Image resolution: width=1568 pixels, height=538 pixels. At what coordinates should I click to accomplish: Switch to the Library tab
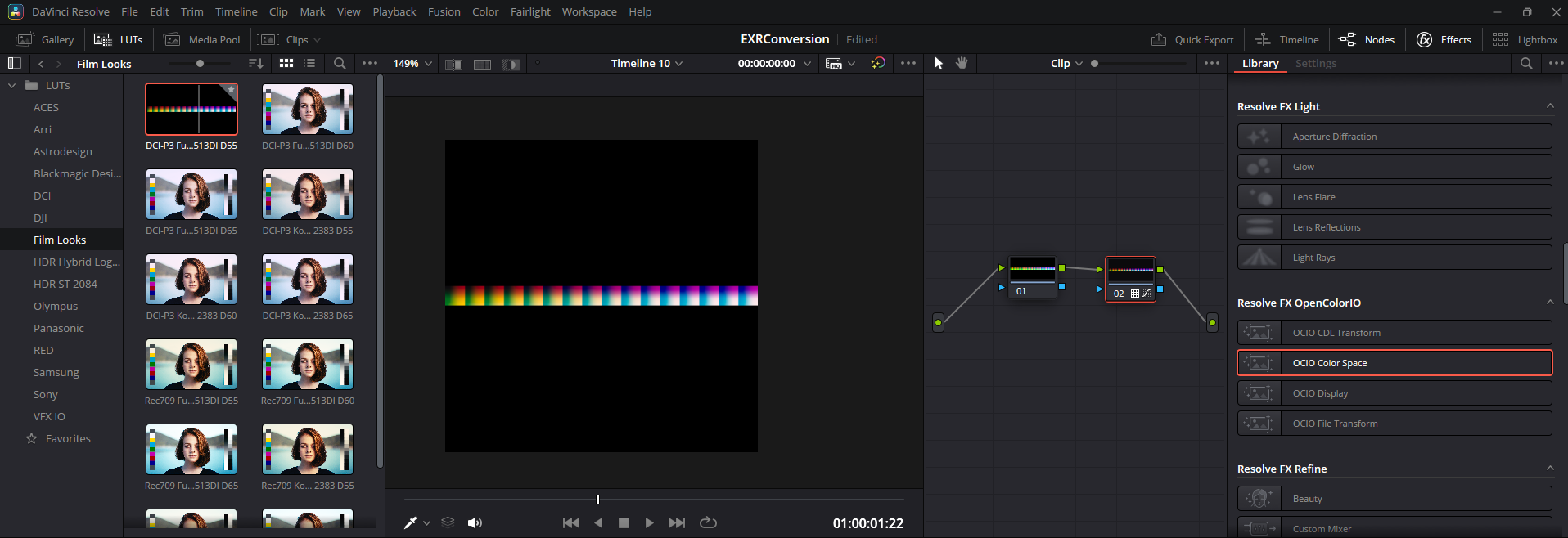[1260, 63]
